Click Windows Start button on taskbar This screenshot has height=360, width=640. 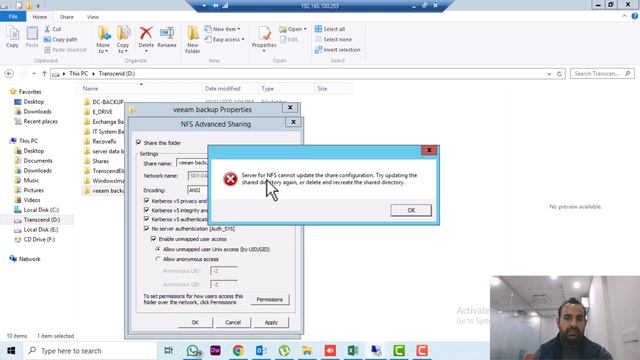11,351
